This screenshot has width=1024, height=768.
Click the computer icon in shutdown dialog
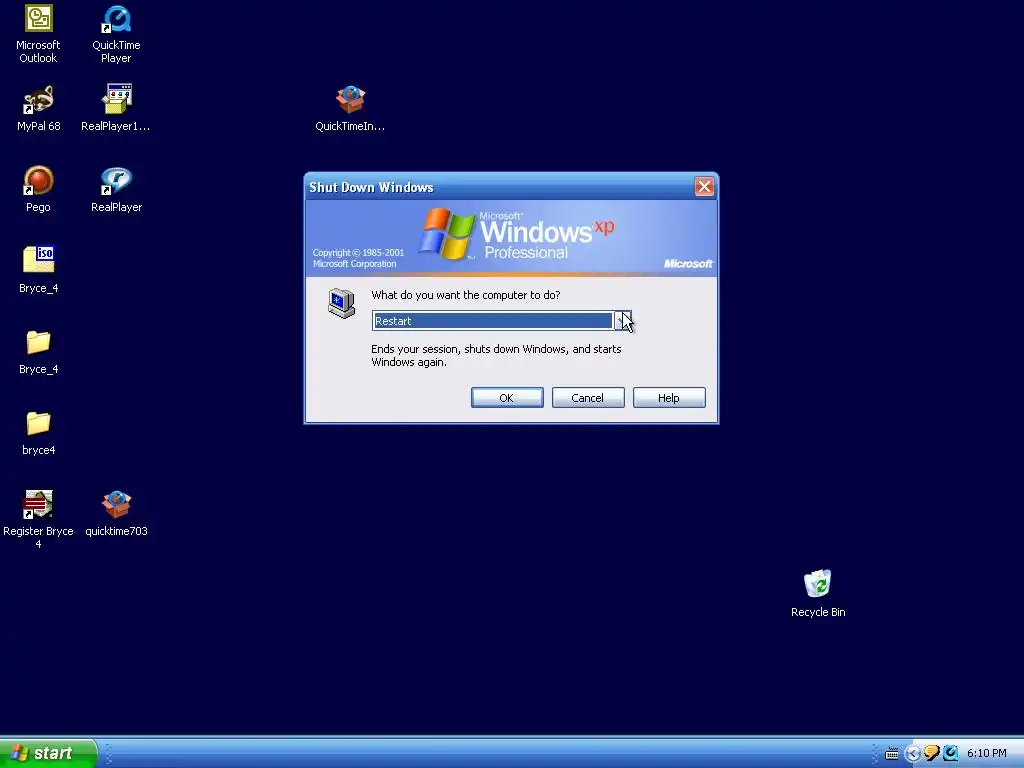coord(342,304)
